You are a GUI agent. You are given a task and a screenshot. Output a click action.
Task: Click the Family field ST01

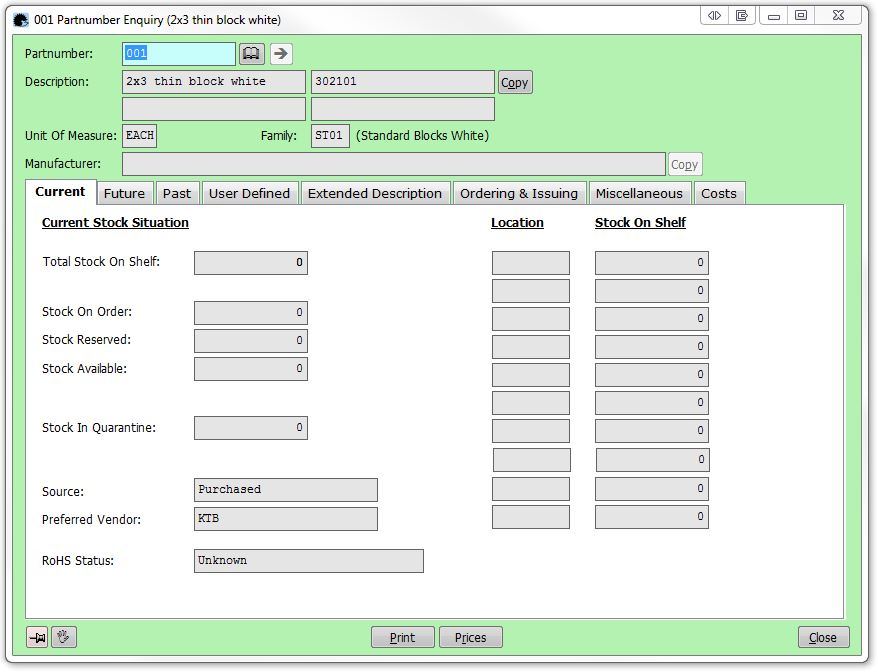point(330,136)
